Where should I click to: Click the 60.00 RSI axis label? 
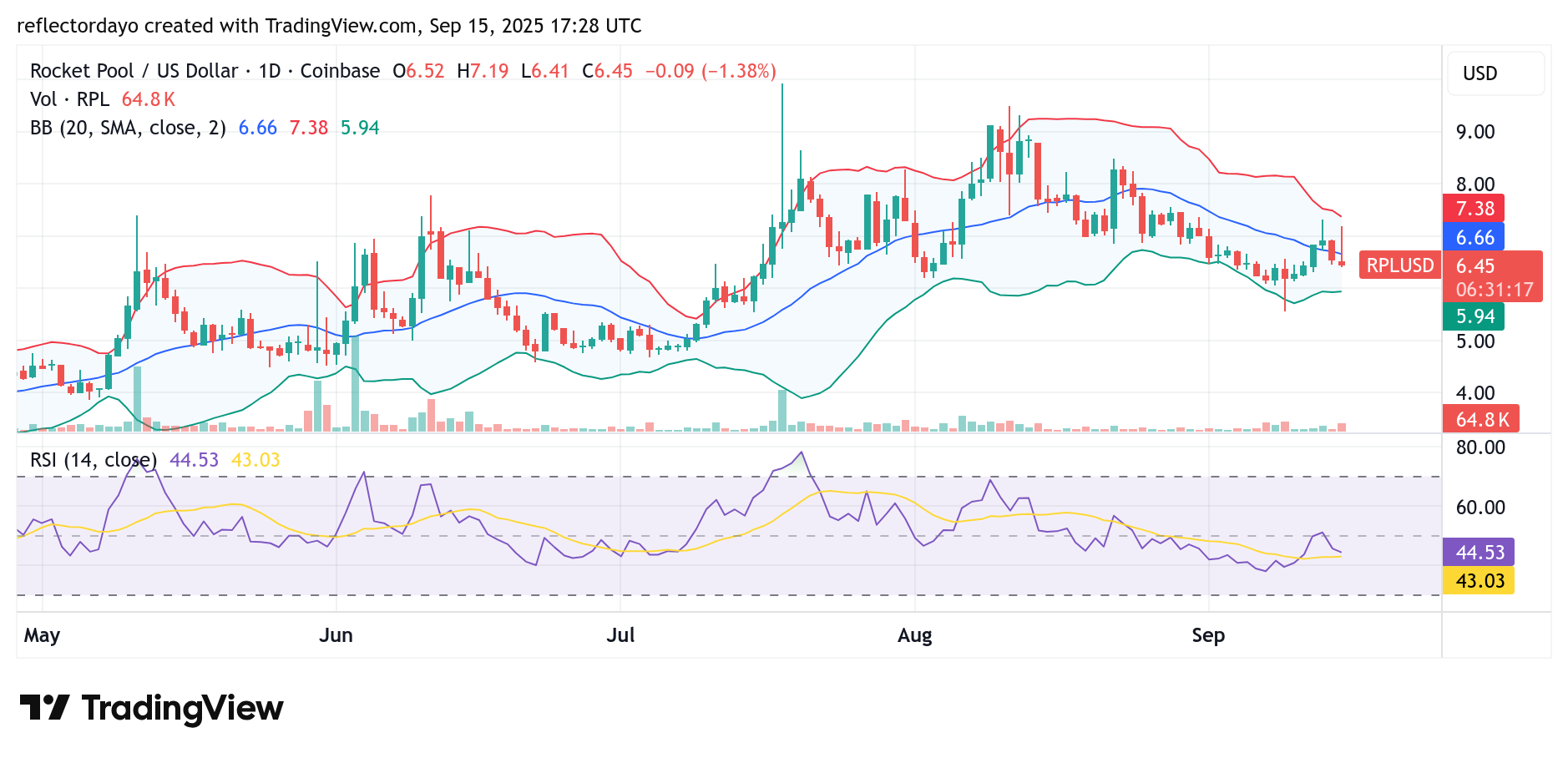coord(1480,508)
